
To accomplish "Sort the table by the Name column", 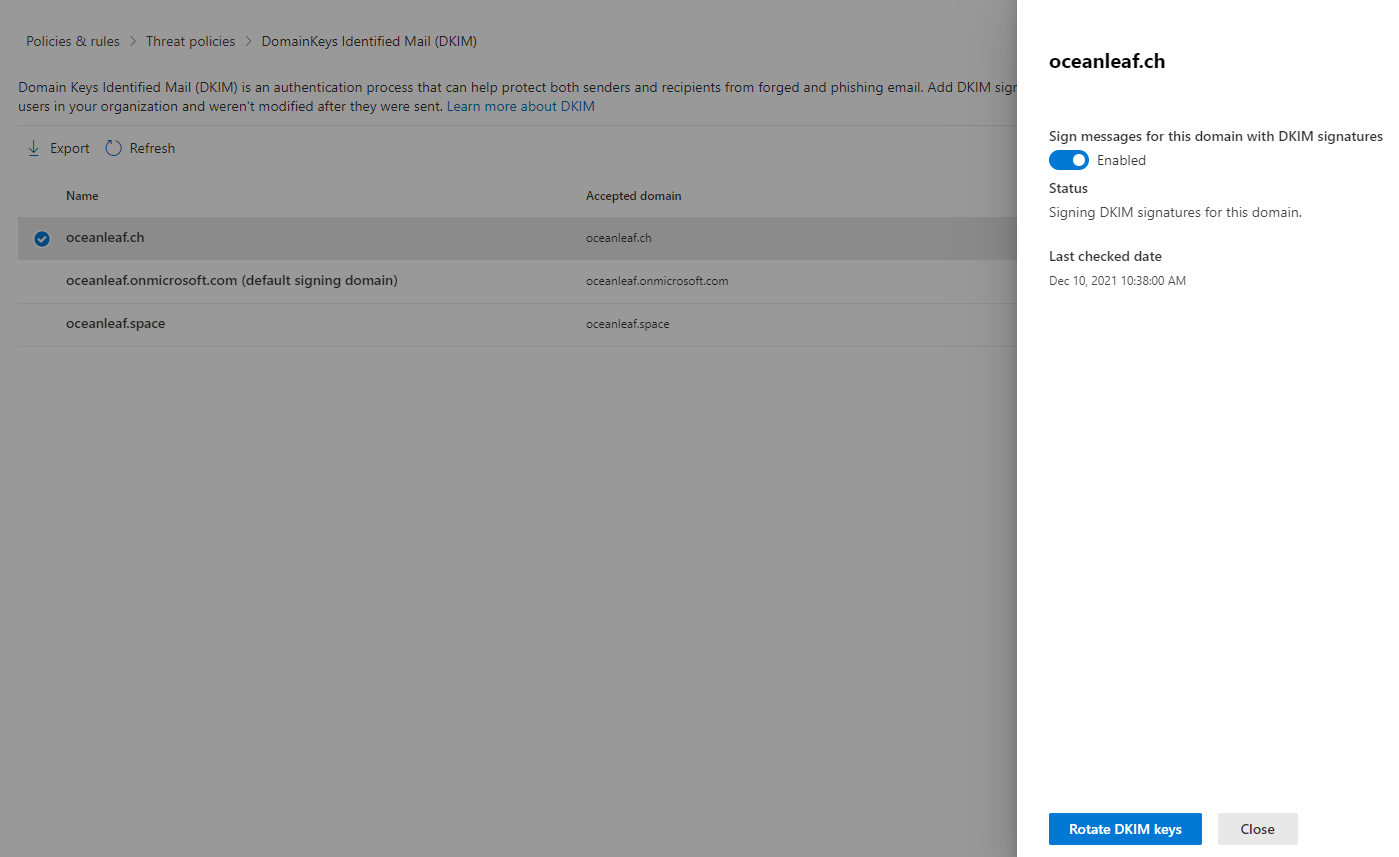I will click(82, 195).
